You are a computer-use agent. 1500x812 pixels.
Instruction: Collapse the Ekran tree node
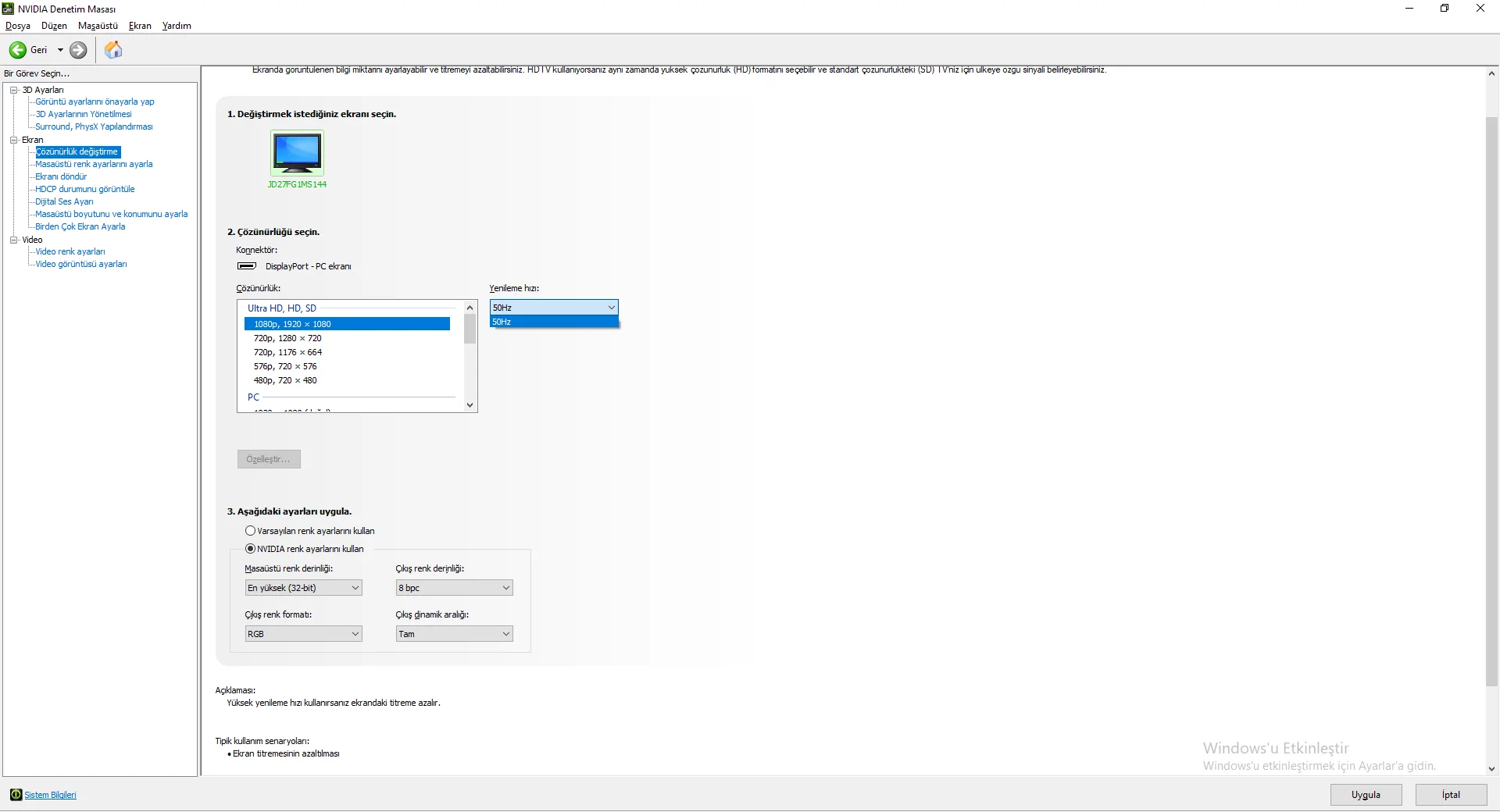point(14,140)
